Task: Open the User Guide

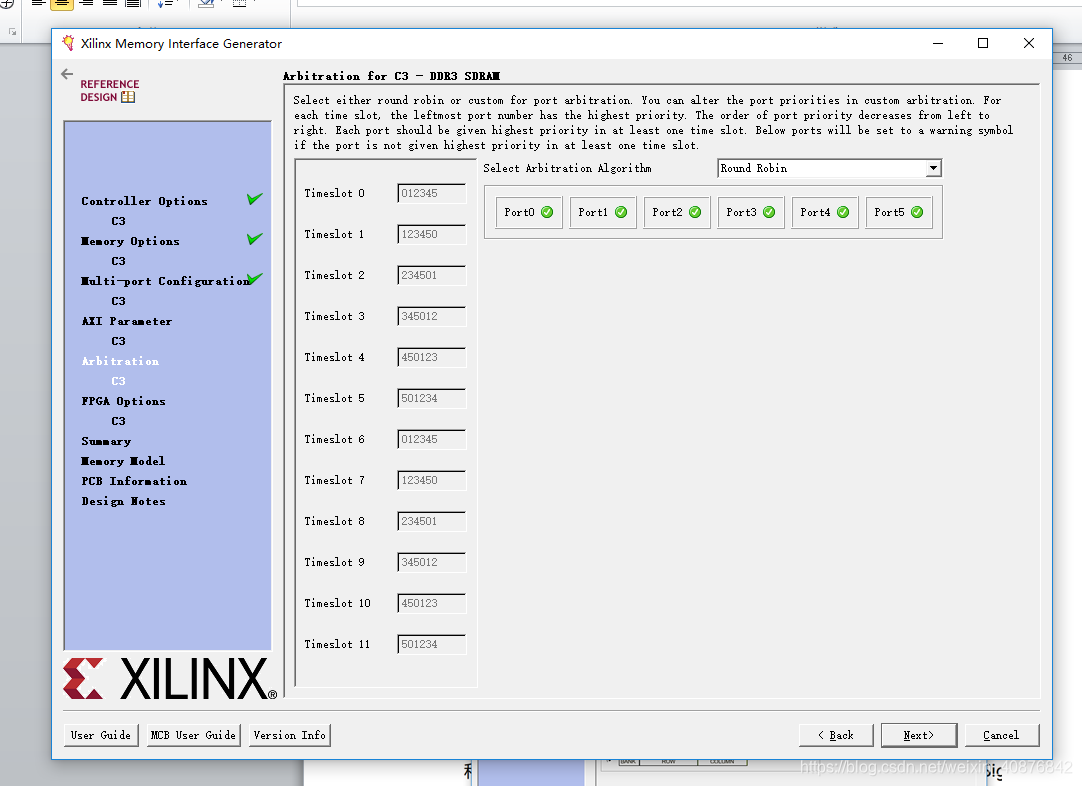Action: [x=101, y=736]
